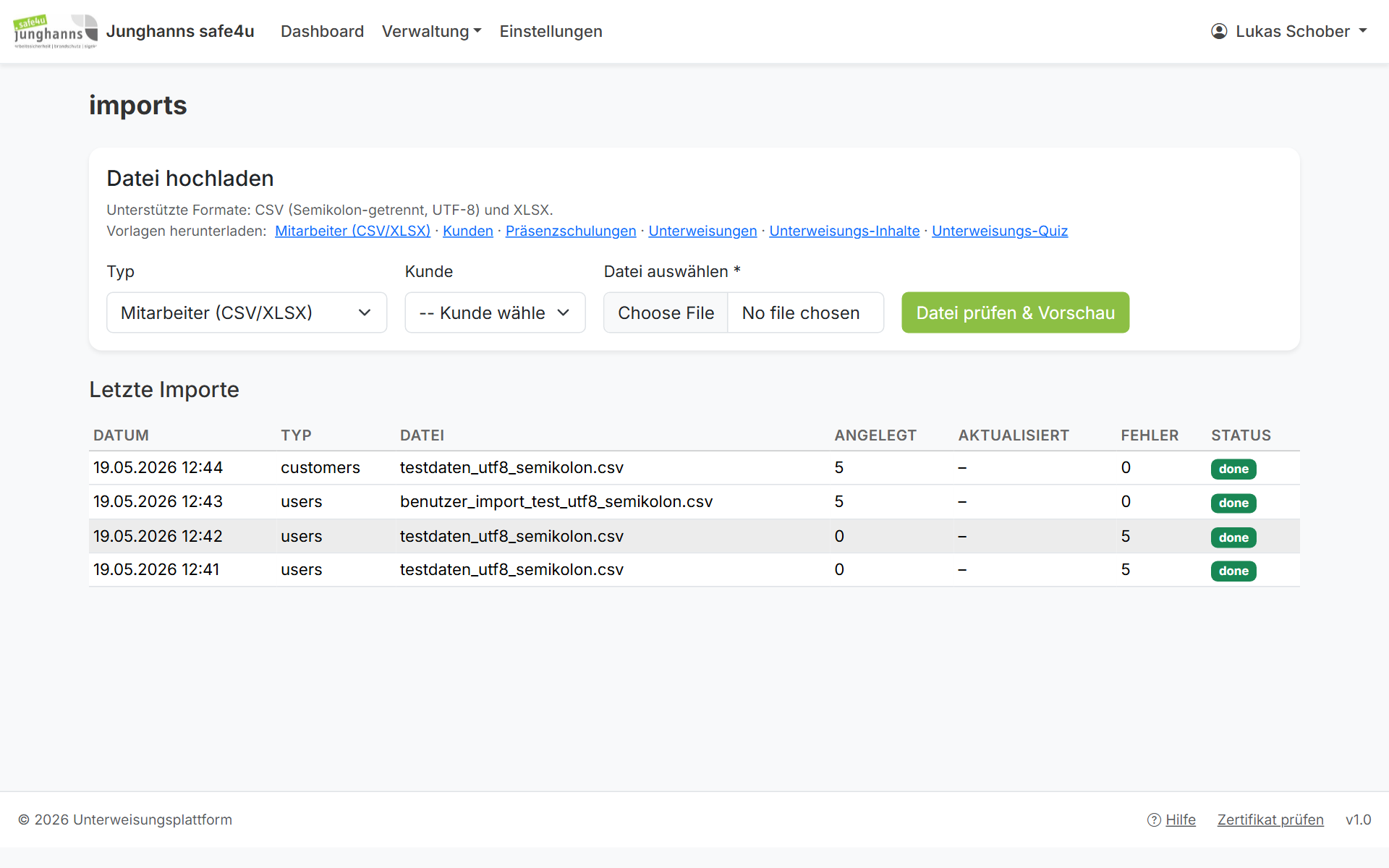
Task: Click testdaten_utf8_semikolon.csv in the 12:41 row
Action: click(x=511, y=569)
